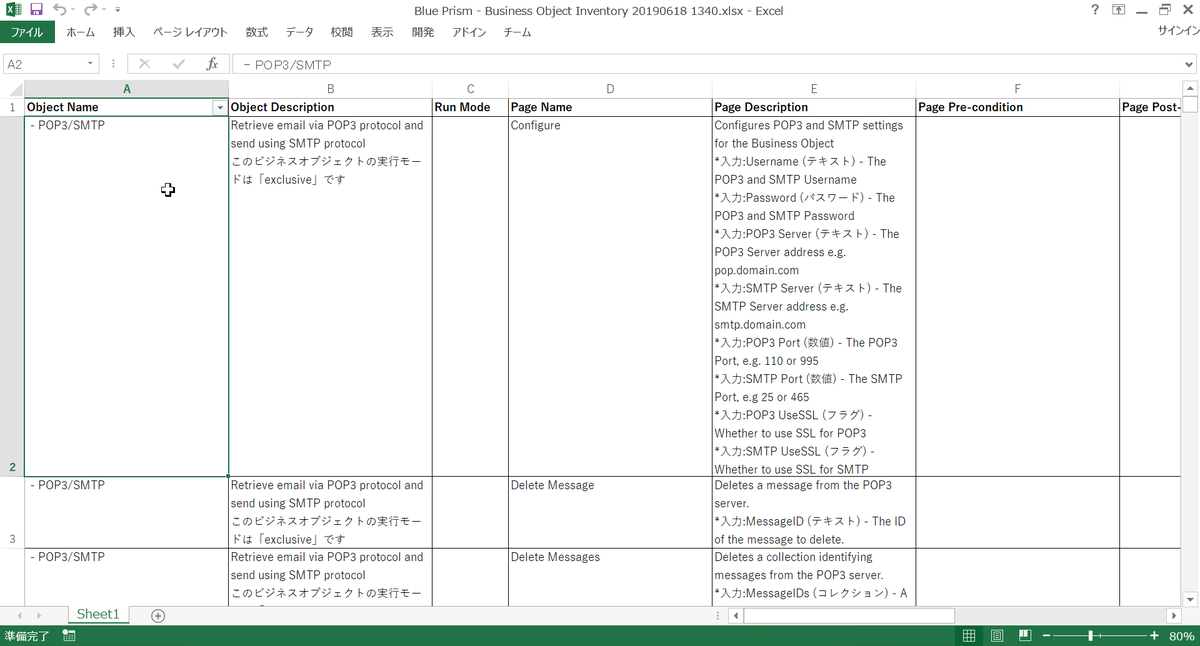
Task: Open the redo history dropdown arrow
Action: click(105, 11)
